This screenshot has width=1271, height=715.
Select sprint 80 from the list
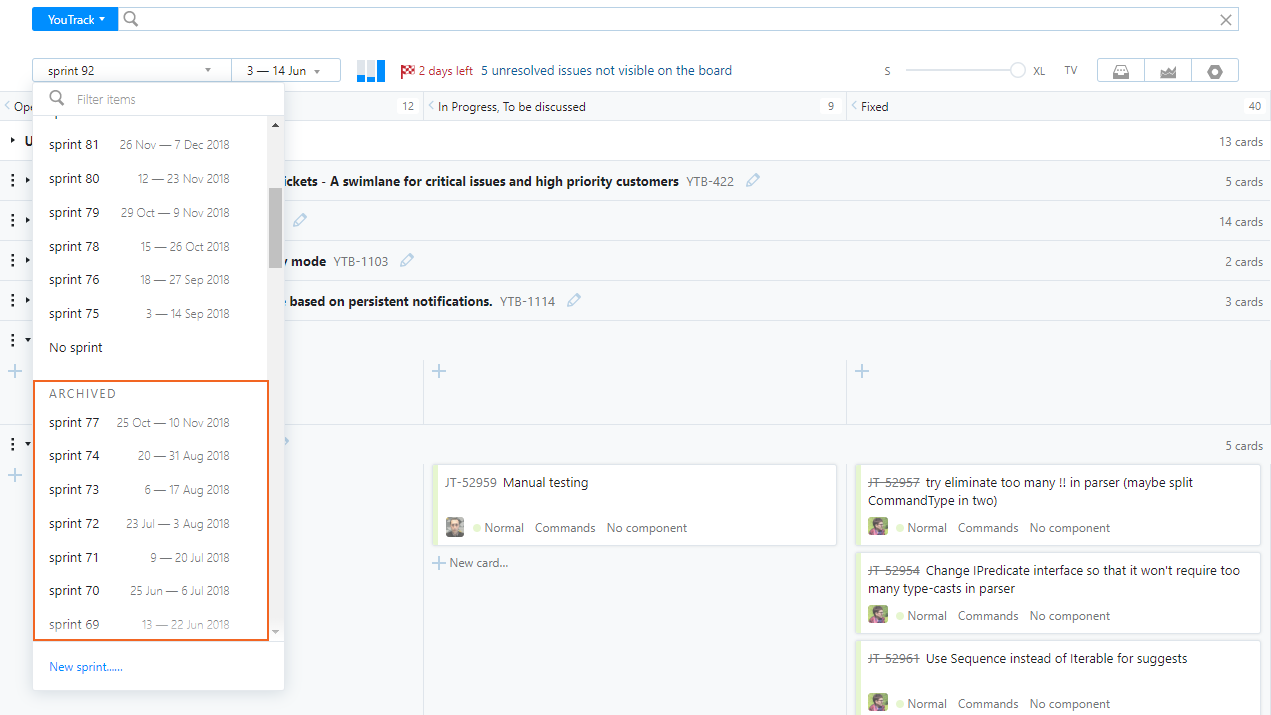coord(150,179)
